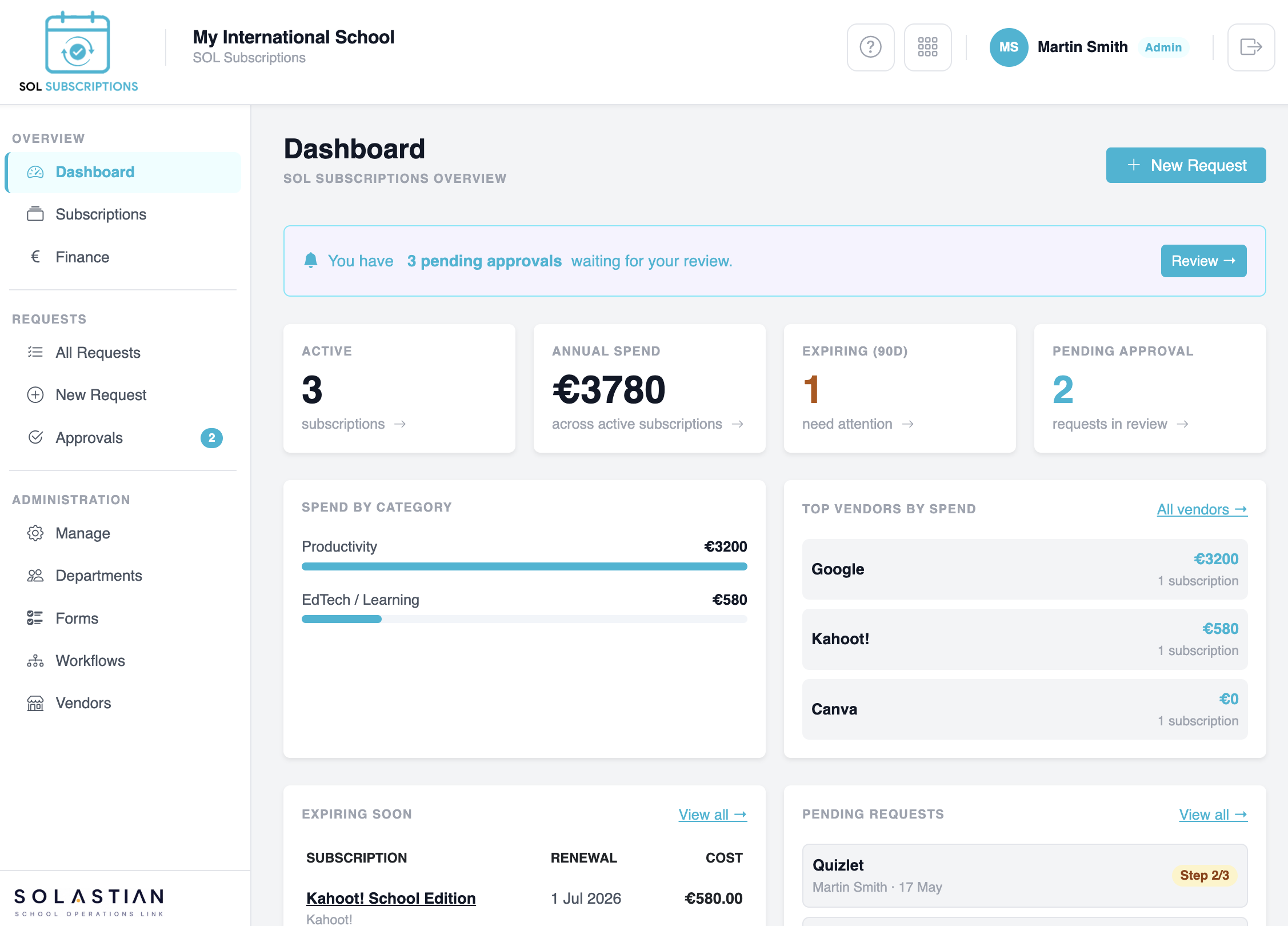Open the Workflows sidebar item
Image resolution: width=1288 pixels, height=926 pixels.
123,661
